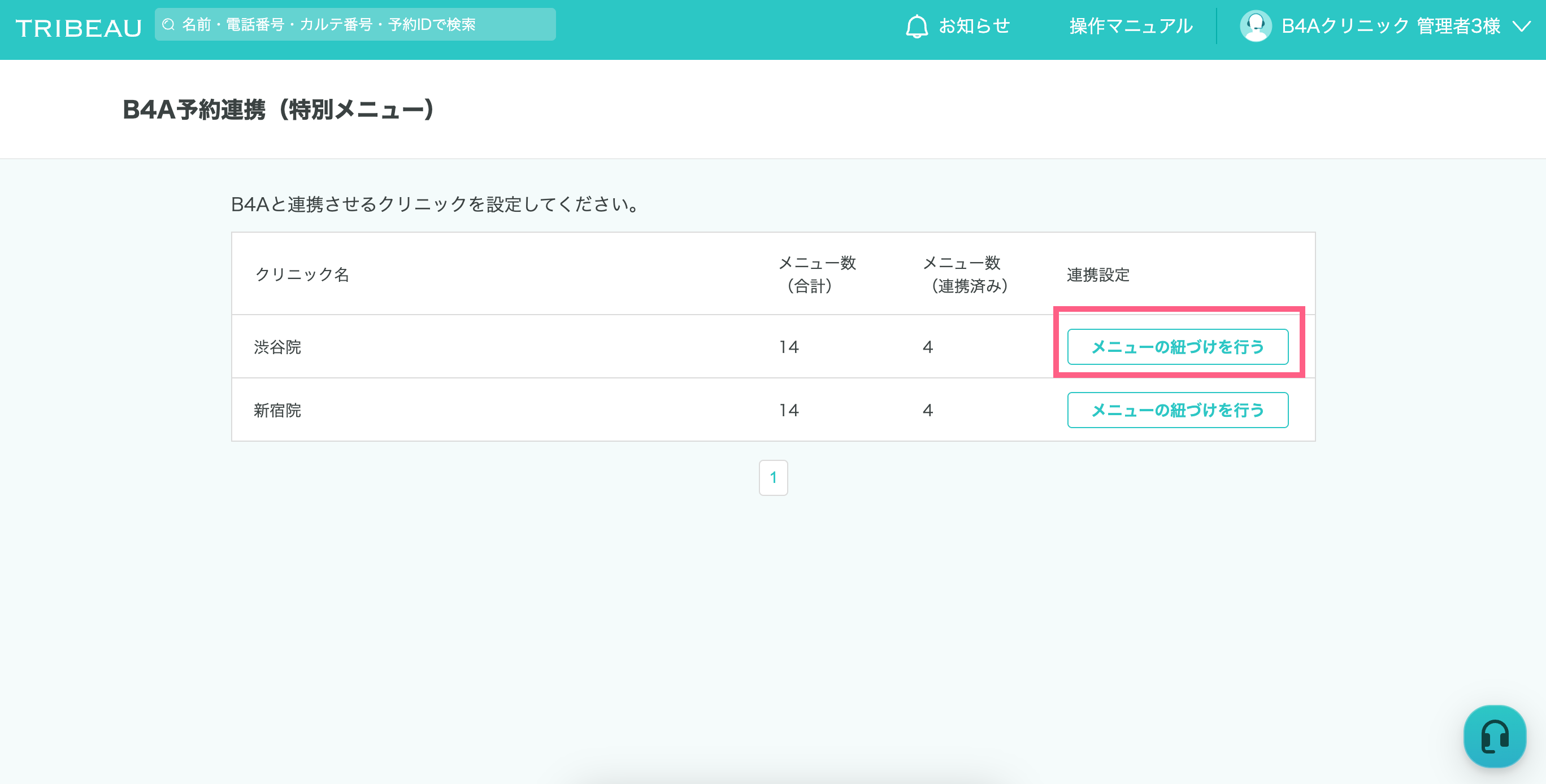The image size is (1546, 784).
Task: Click the notification bell icon
Action: 916,27
